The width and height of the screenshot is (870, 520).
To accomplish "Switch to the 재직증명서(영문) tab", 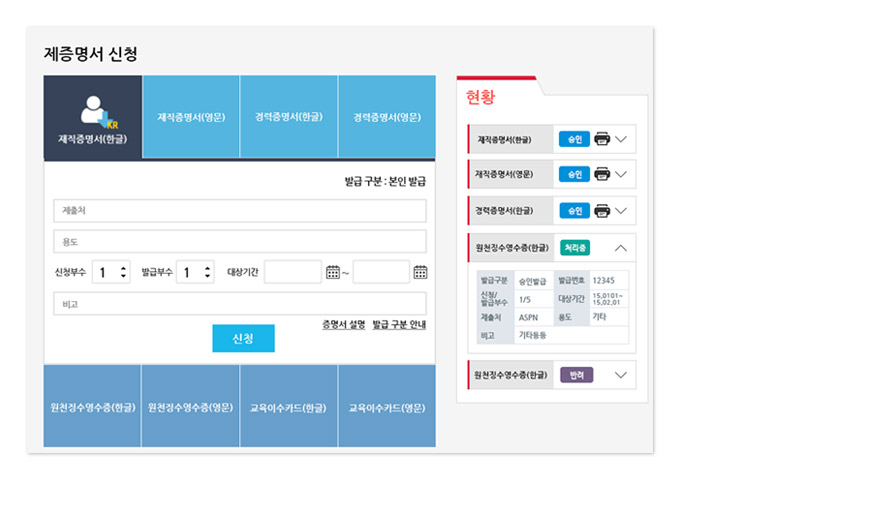I will 191,117.
